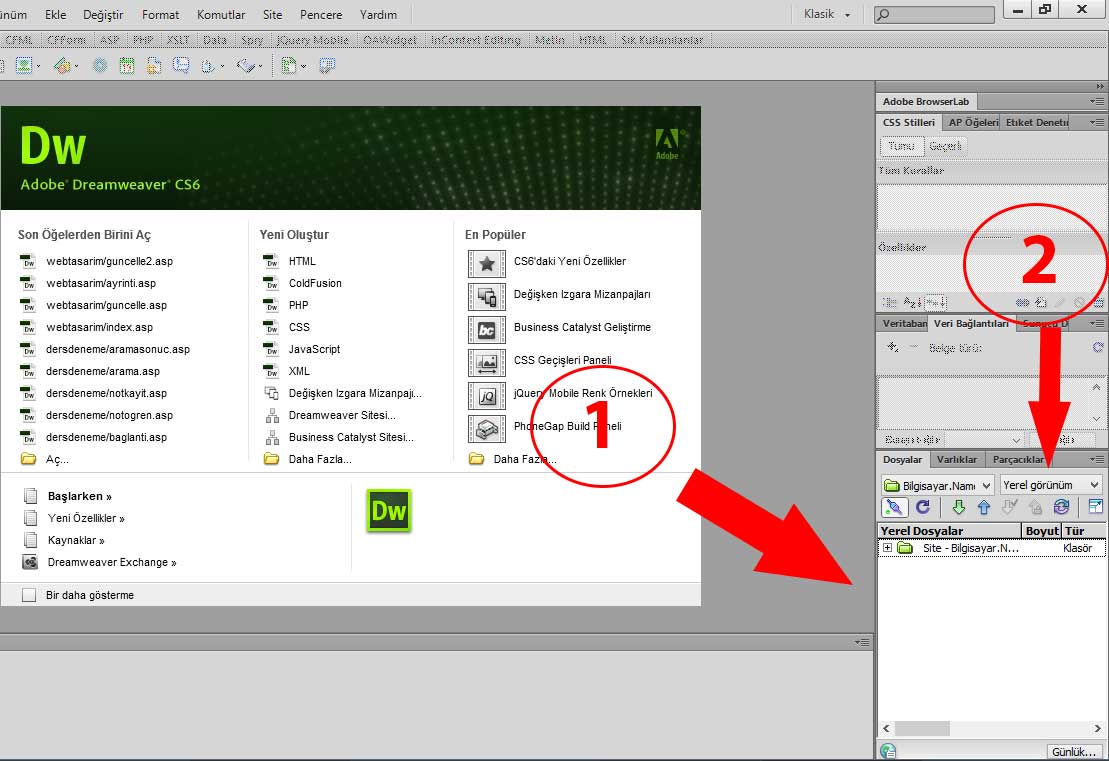Viewport: 1109px width, 761px height.
Task: Click the PhoneGap Build panel icon
Action: tap(487, 429)
